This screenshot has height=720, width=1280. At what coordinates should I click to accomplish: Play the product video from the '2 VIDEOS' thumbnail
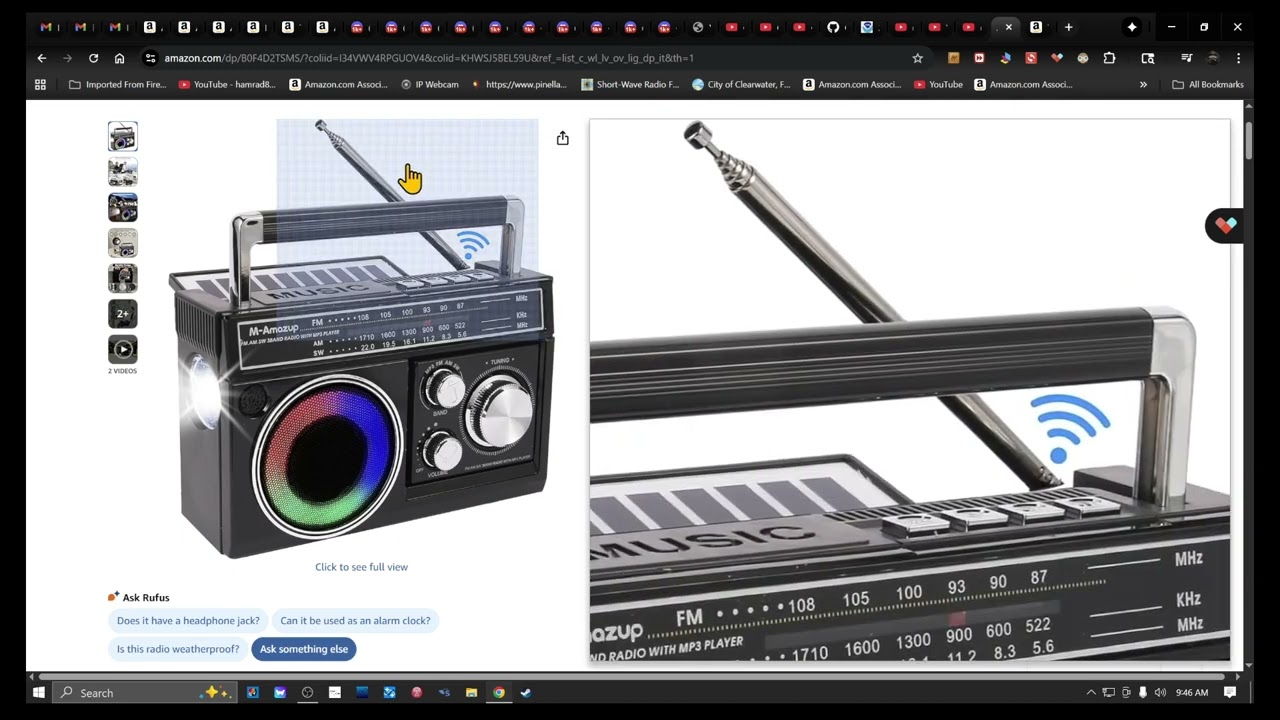pyautogui.click(x=123, y=349)
